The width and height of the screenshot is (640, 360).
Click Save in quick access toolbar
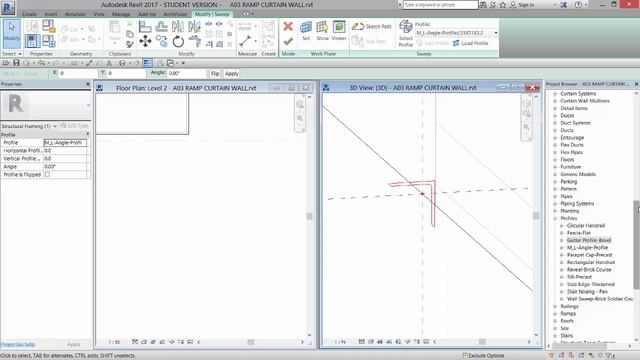click(16, 63)
